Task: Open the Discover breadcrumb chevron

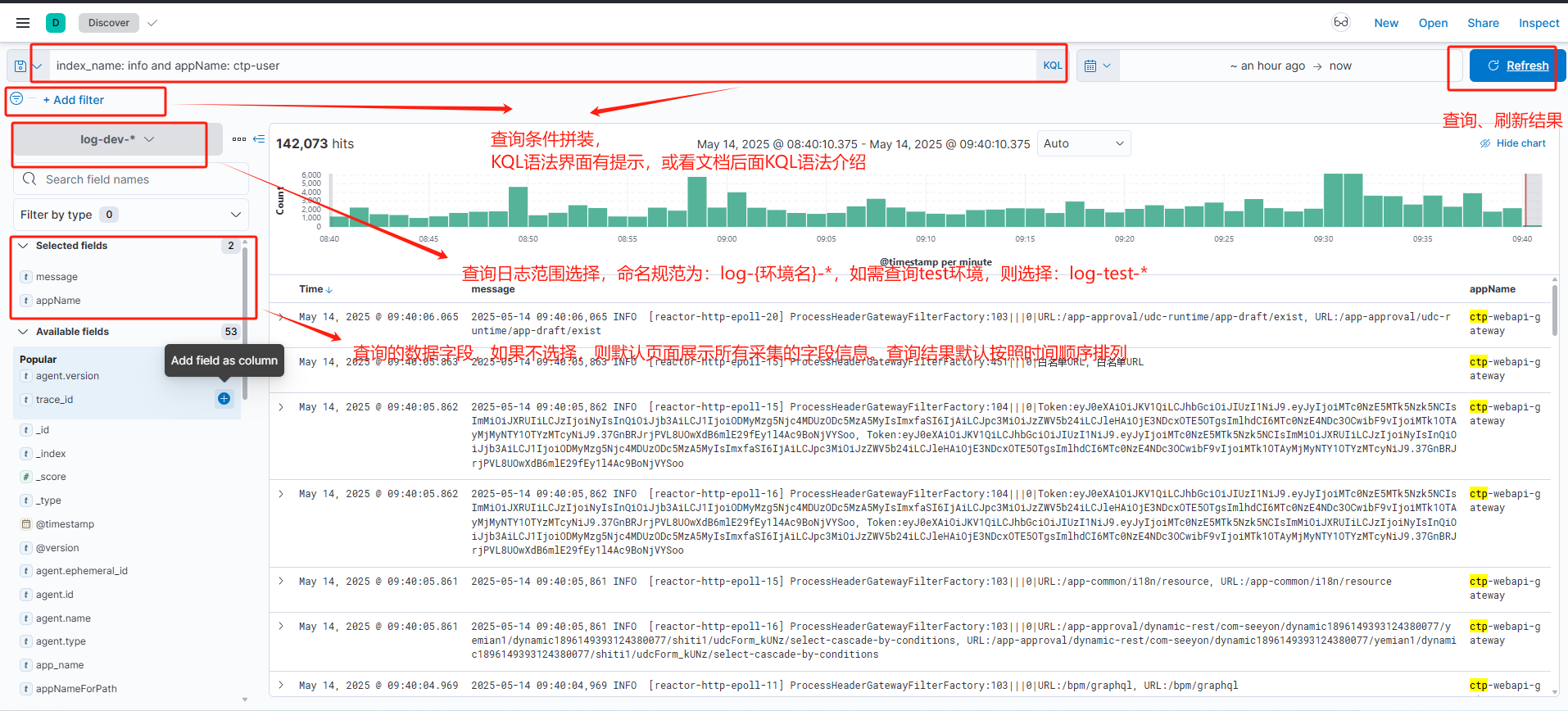Action: (x=152, y=23)
